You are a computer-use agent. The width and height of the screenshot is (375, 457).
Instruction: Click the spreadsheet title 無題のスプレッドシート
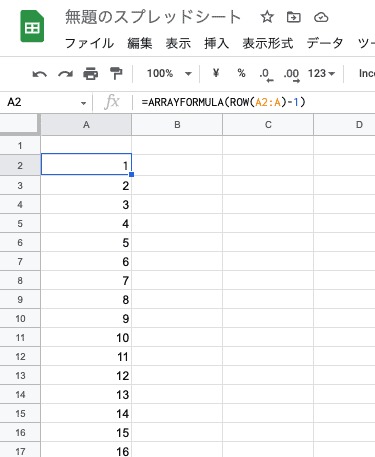point(153,17)
